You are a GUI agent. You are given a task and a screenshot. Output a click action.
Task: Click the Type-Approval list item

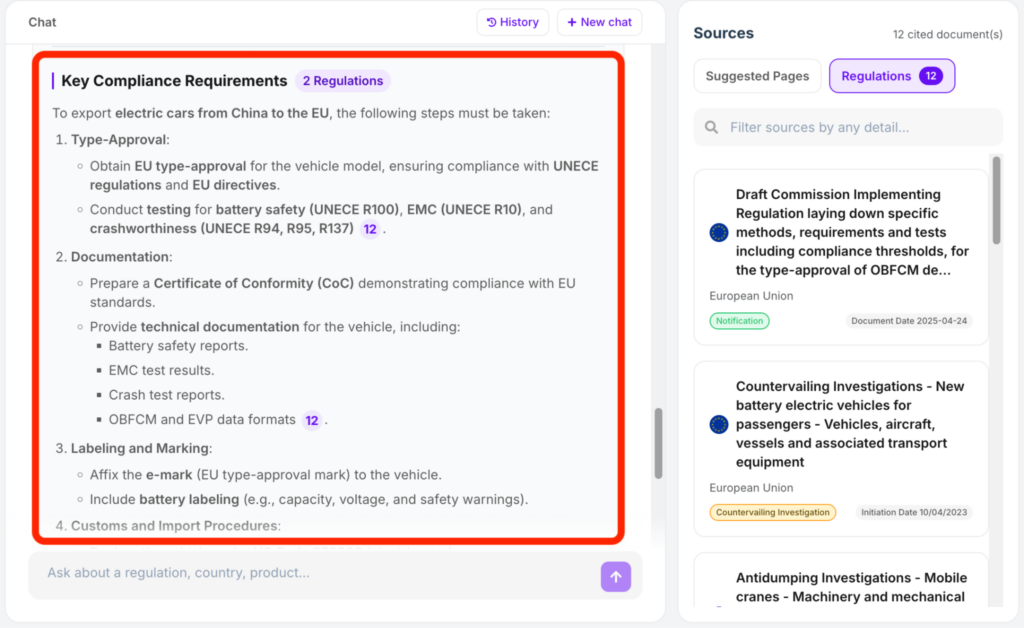(x=120, y=140)
